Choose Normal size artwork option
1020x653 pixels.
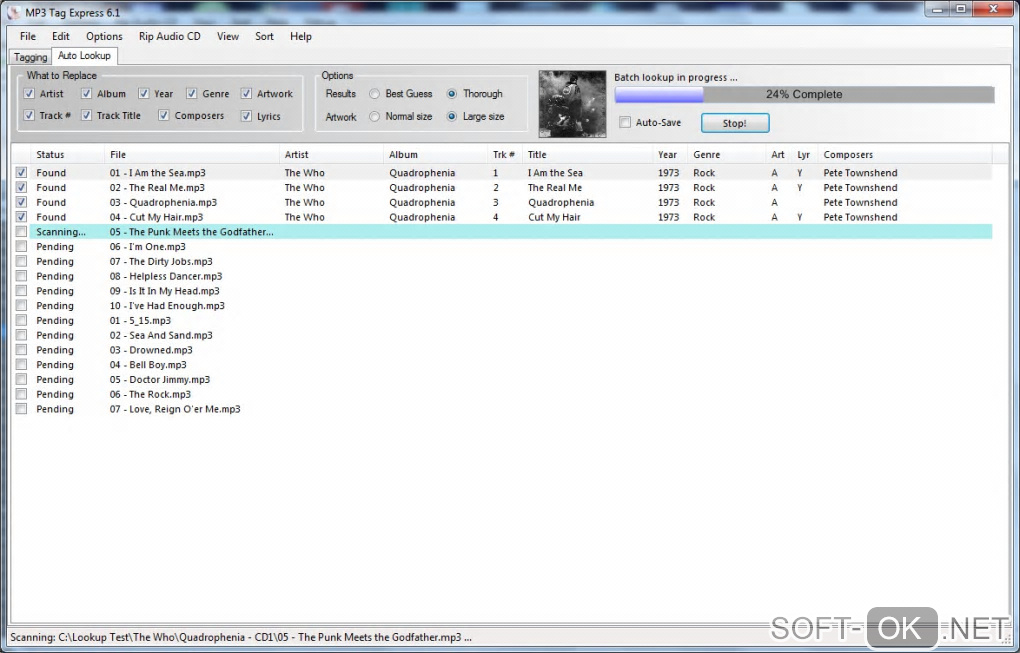pos(374,117)
